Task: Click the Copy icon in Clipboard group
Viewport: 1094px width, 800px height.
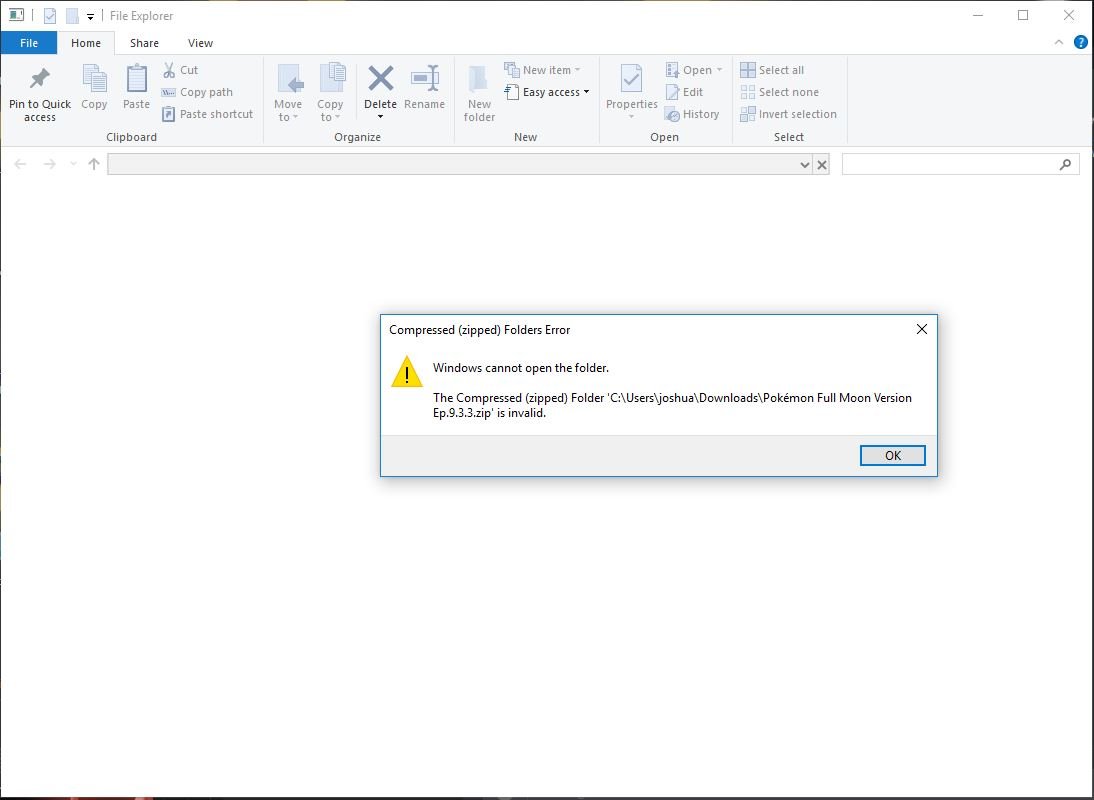Action: [94, 79]
